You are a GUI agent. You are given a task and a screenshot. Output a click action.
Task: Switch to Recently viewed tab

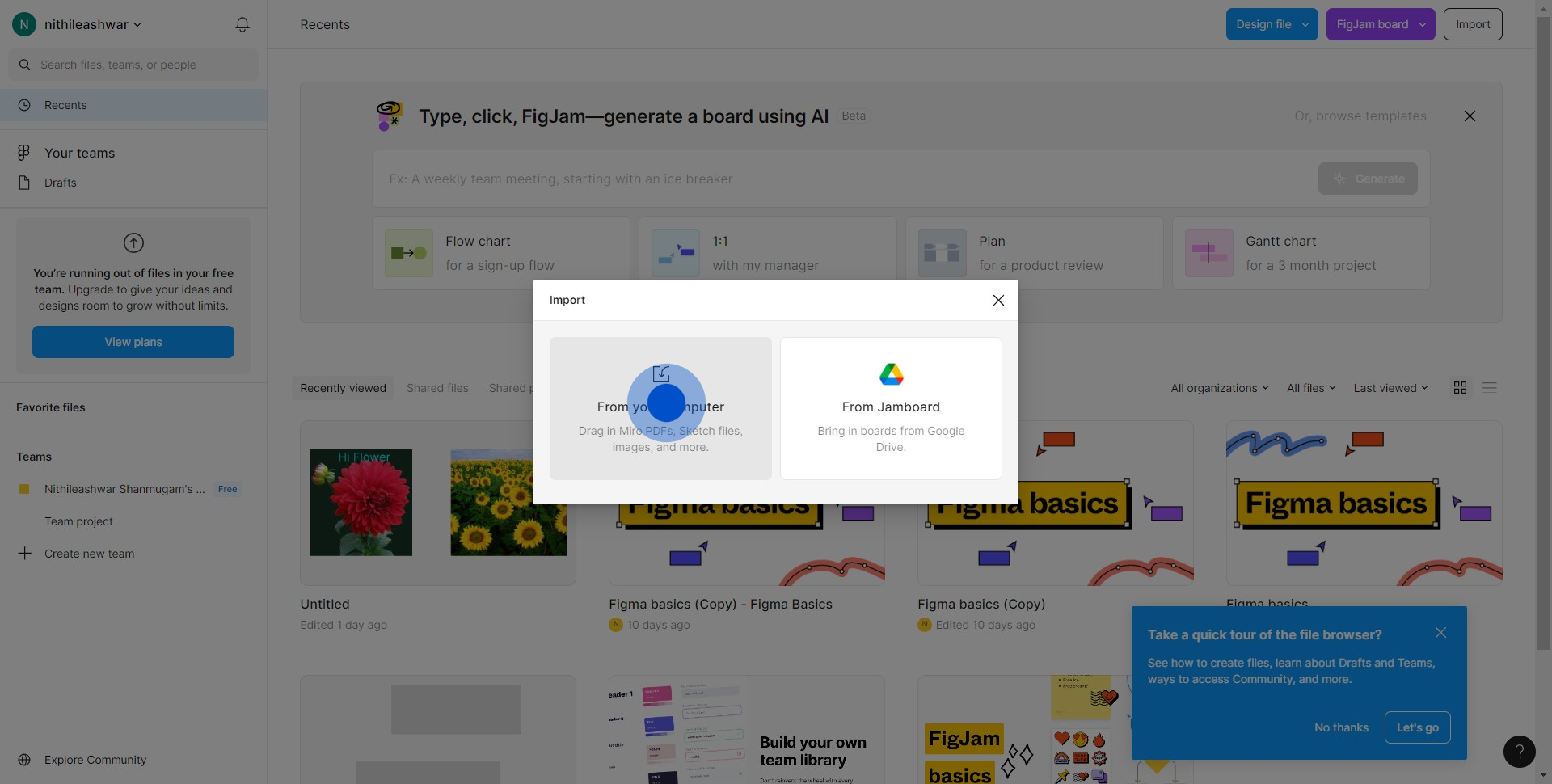tap(343, 388)
